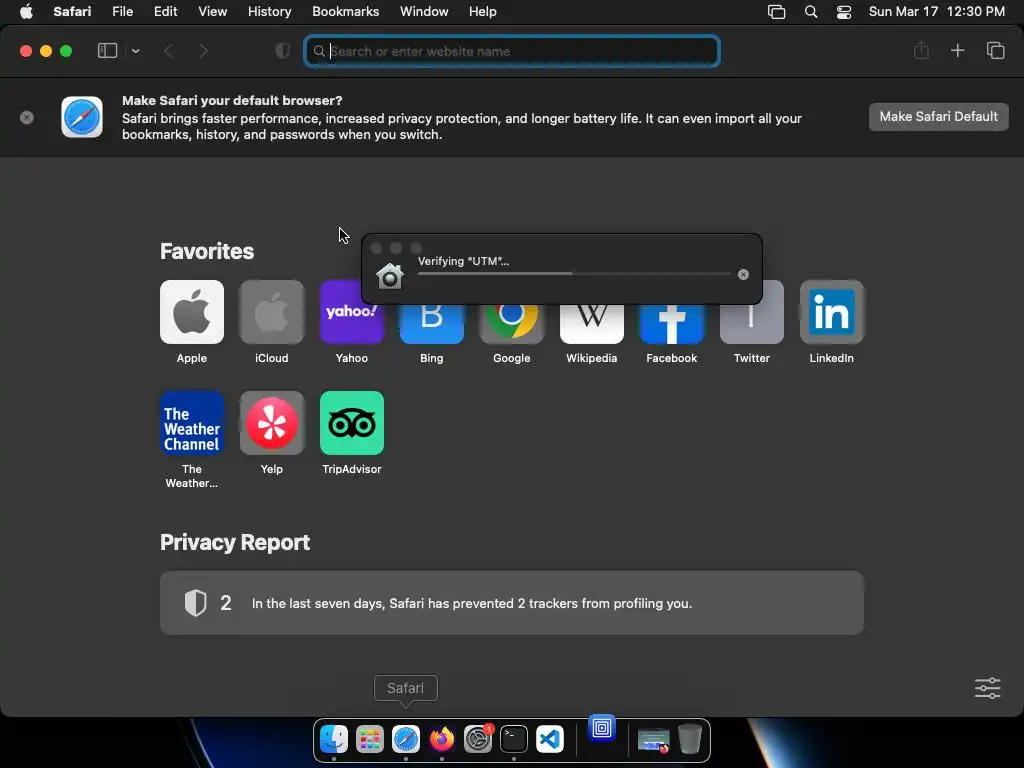Open Spotlight search in menu bar
The height and width of the screenshot is (768, 1024).
tap(810, 12)
